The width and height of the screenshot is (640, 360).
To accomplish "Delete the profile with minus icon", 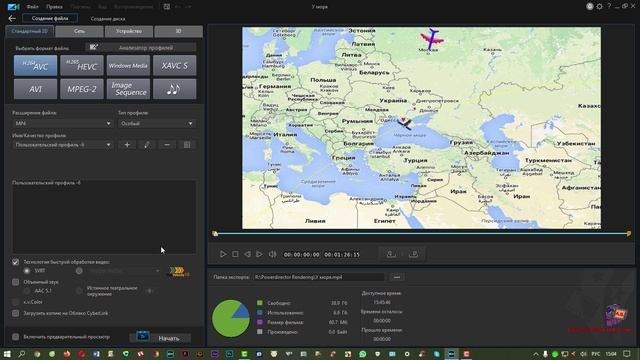I will [167, 145].
